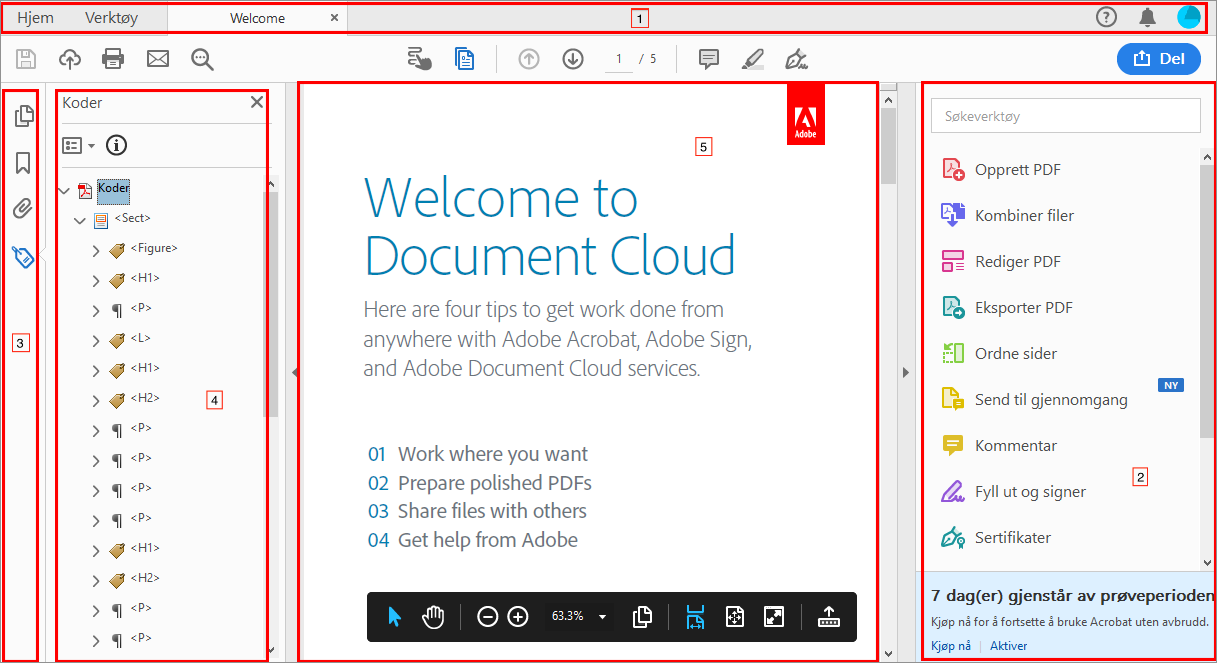1217x663 pixels.
Task: Expand the <L> tag node
Action: coord(96,340)
